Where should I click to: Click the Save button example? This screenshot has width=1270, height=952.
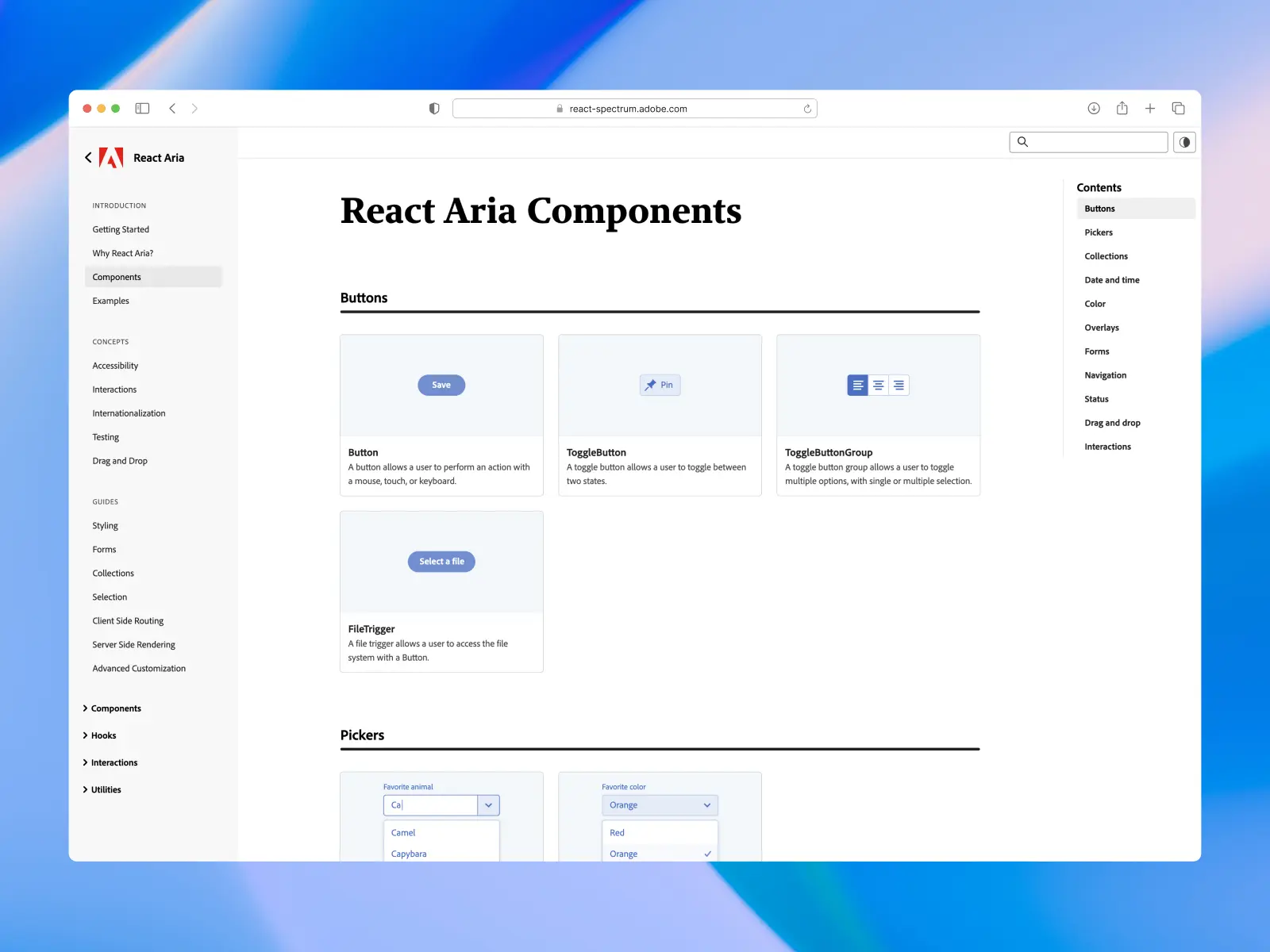click(441, 385)
